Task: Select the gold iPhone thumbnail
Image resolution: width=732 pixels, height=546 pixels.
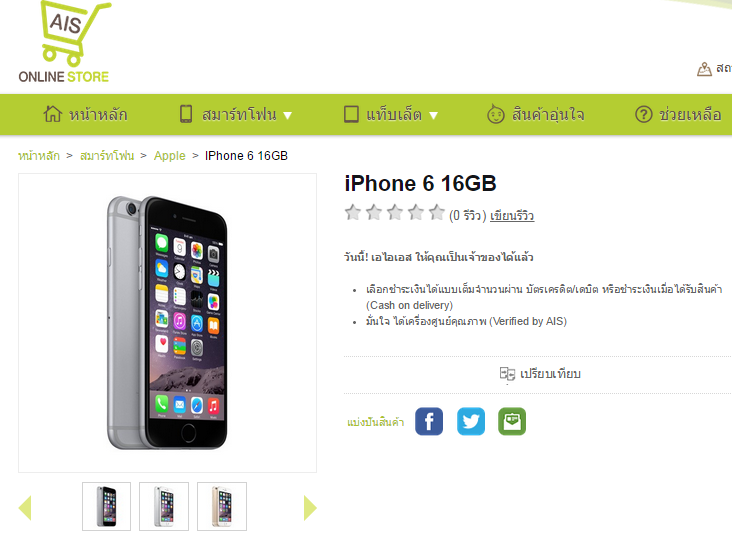Action: [x=222, y=506]
